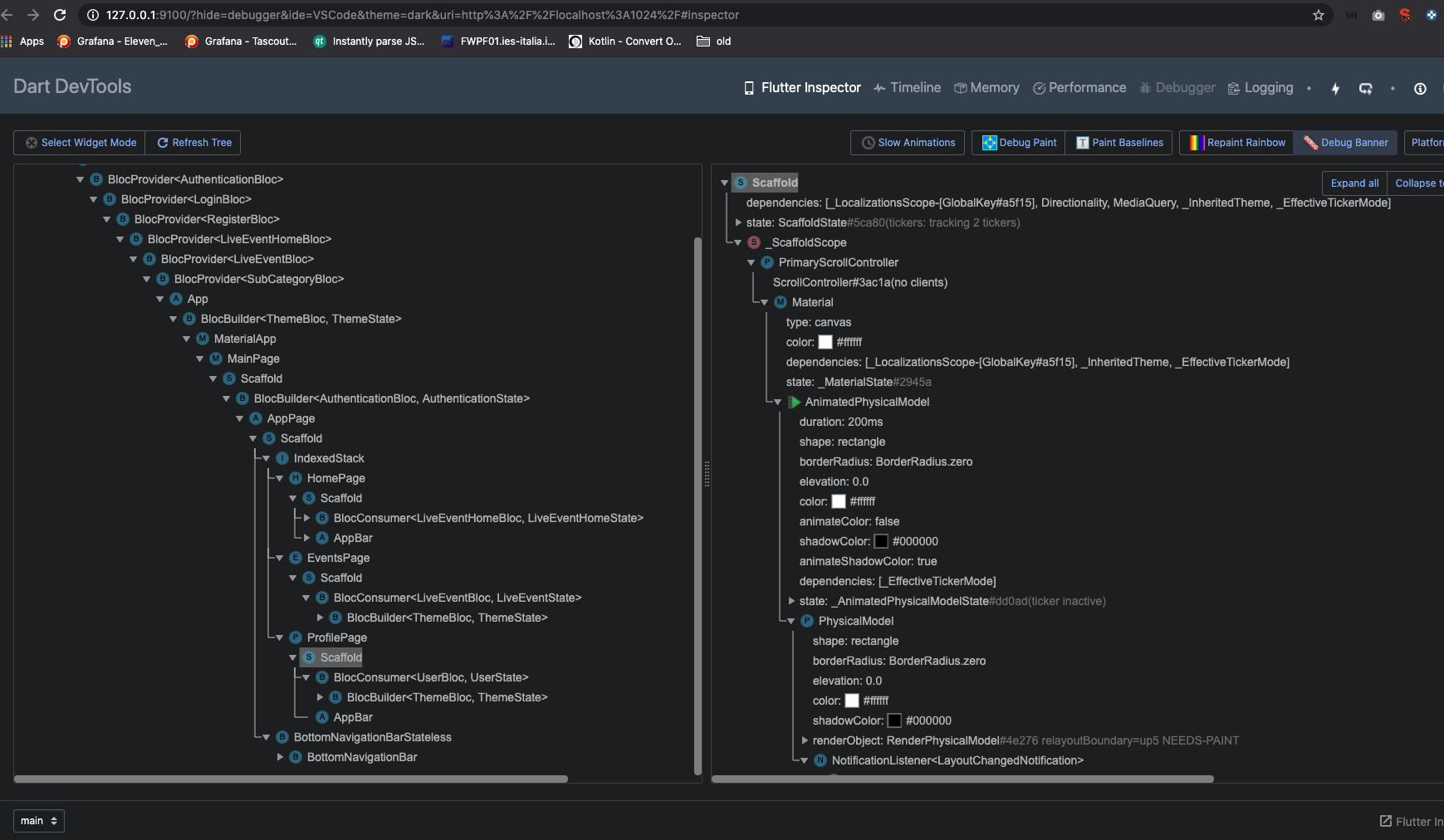Click the PrimaryScrollController widget icon

pyautogui.click(x=767, y=262)
